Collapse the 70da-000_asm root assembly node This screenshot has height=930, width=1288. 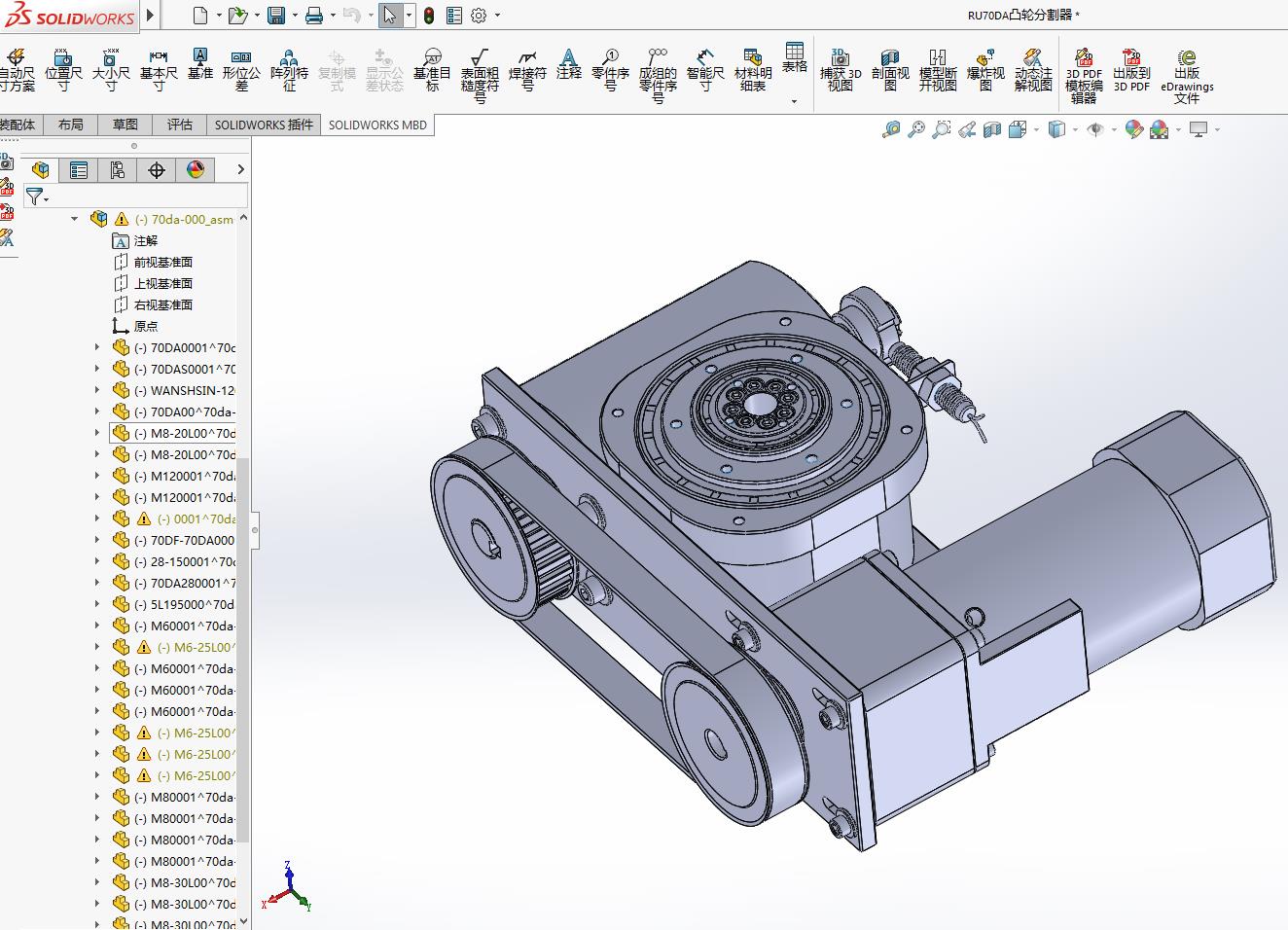pyautogui.click(x=75, y=219)
